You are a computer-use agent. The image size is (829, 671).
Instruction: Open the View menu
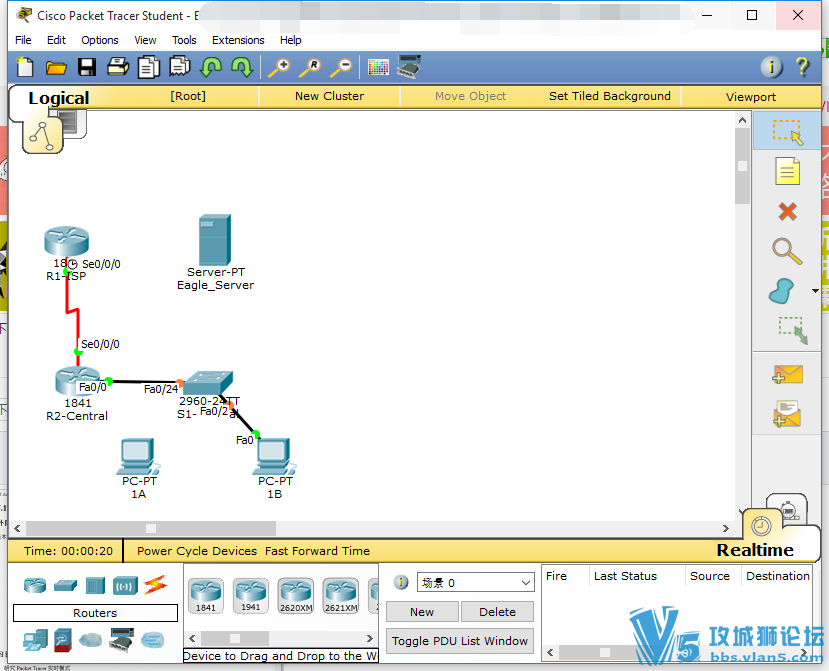[145, 40]
